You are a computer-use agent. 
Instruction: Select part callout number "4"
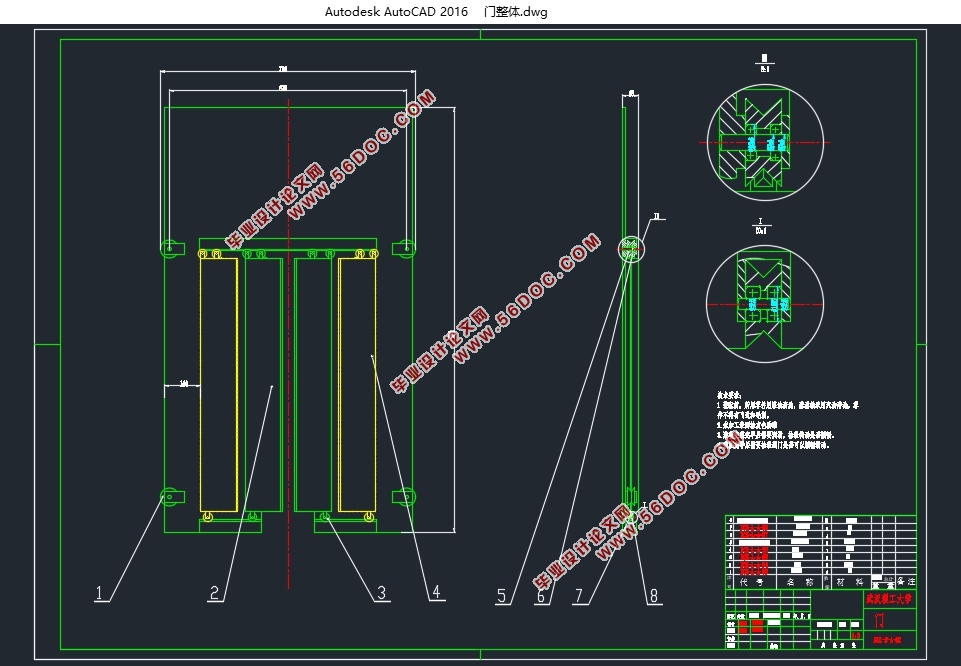pos(436,592)
